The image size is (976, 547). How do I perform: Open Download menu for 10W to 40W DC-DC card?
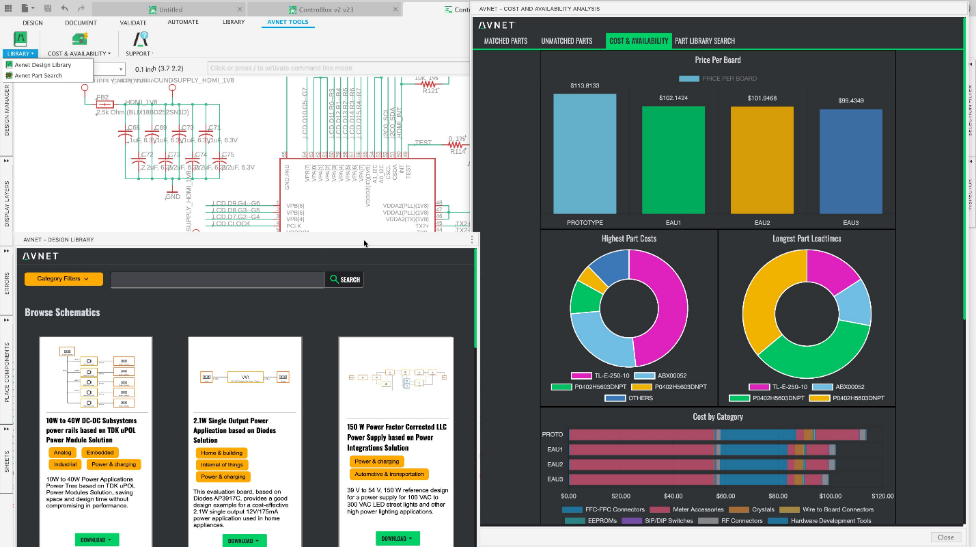(x=96, y=540)
